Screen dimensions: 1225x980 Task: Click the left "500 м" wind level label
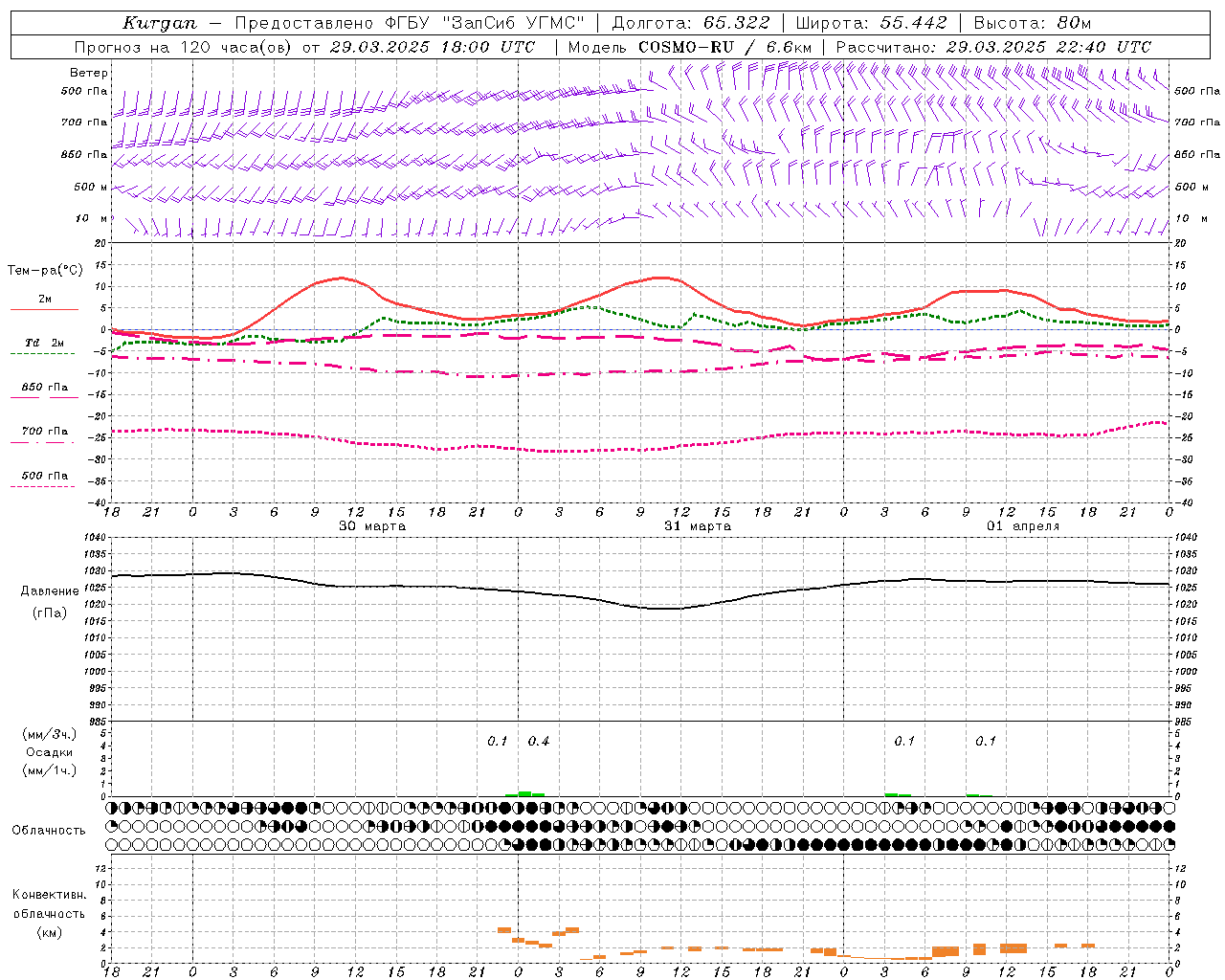[90, 187]
